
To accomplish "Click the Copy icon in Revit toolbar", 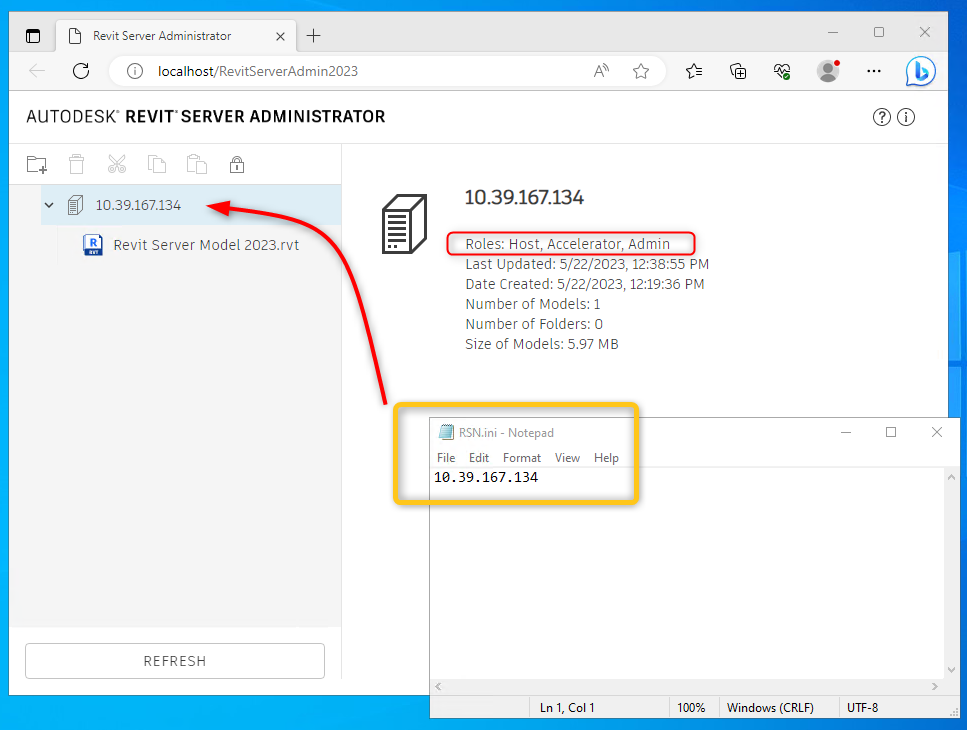I will (x=157, y=164).
